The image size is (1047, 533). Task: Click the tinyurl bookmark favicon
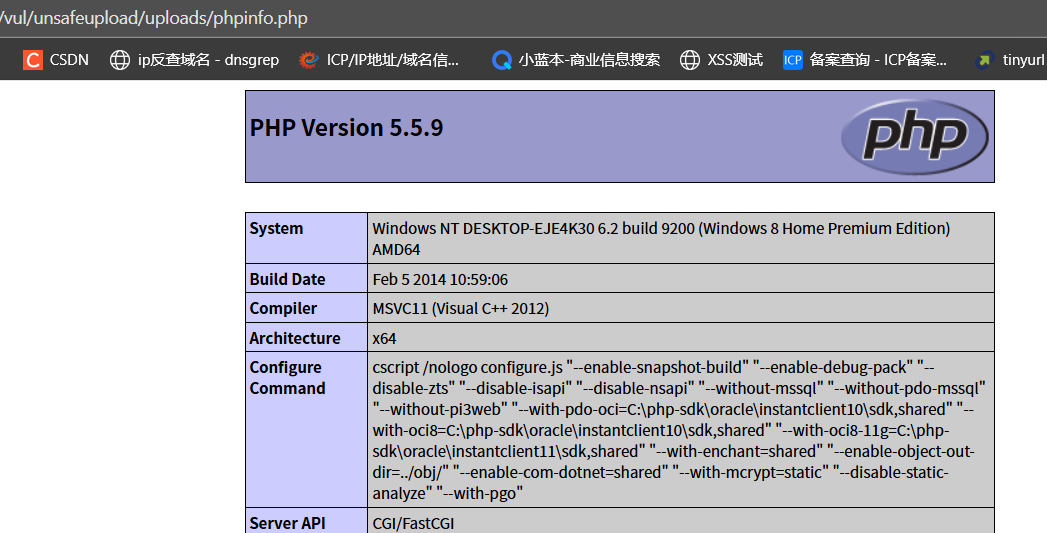tap(984, 60)
